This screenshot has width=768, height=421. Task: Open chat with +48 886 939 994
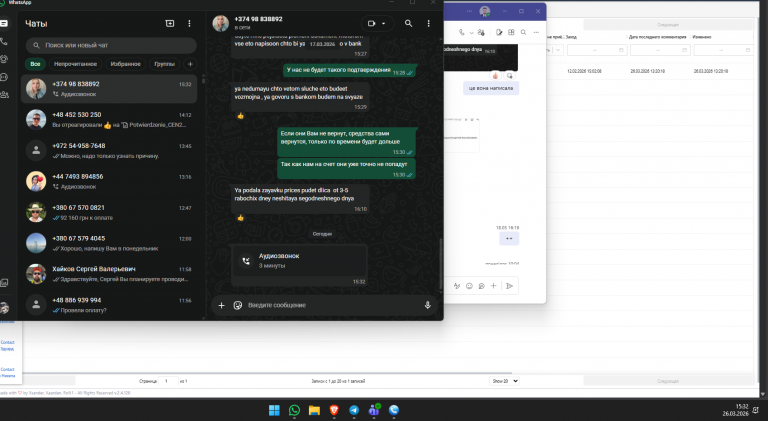pos(109,305)
